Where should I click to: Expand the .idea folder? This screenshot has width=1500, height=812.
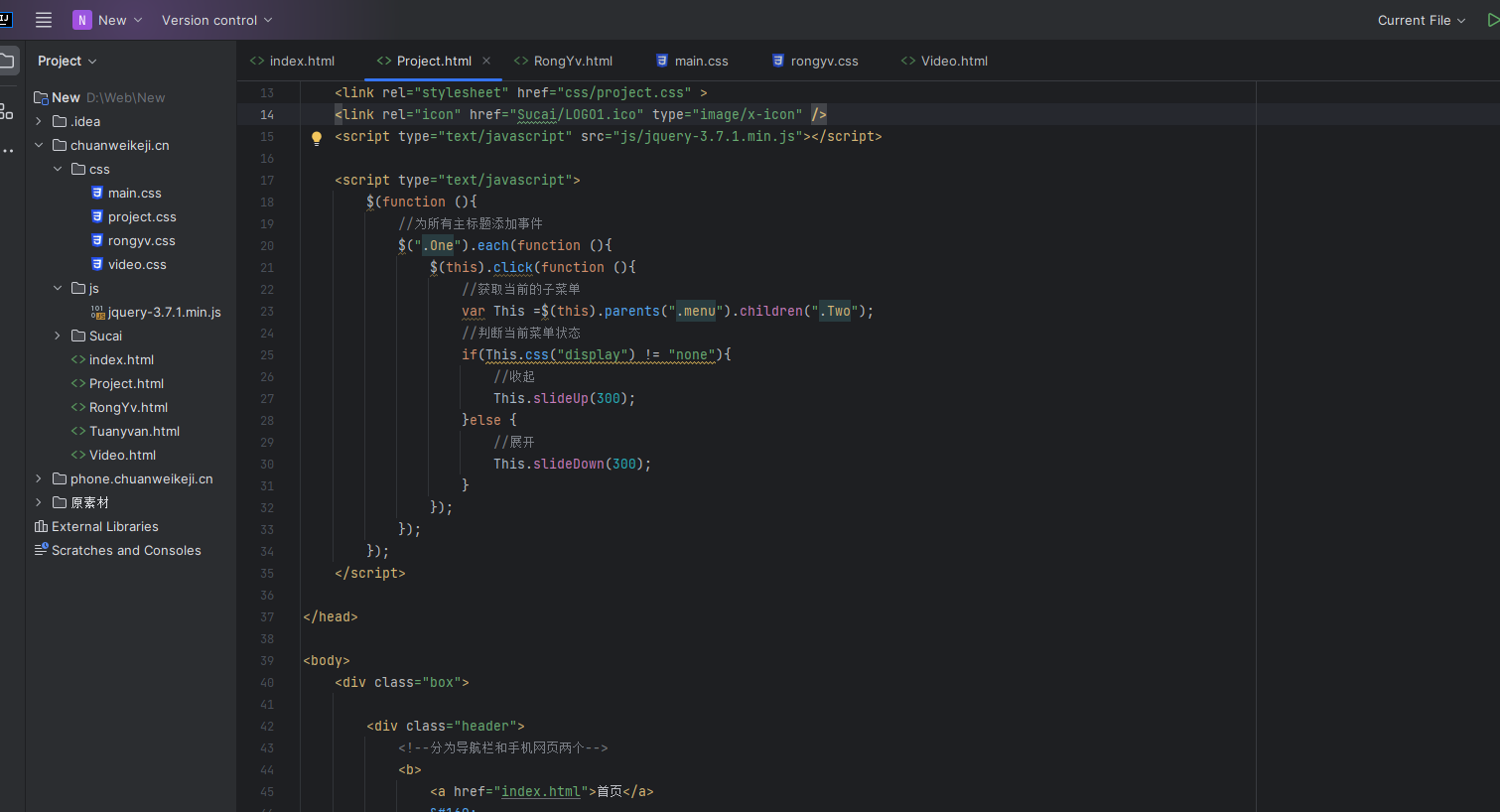[39, 121]
